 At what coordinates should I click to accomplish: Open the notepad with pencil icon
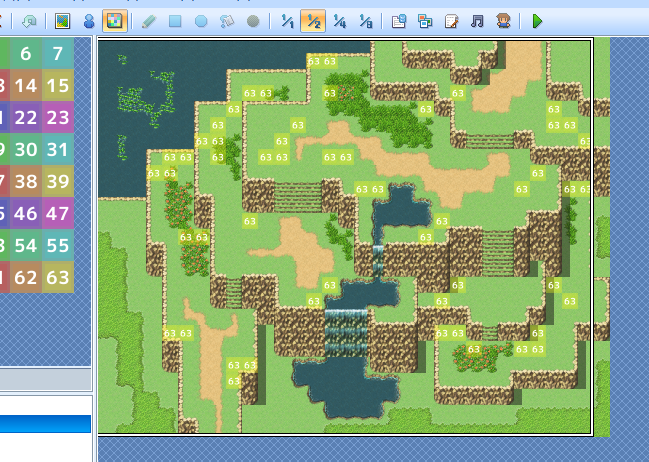pyautogui.click(x=451, y=21)
